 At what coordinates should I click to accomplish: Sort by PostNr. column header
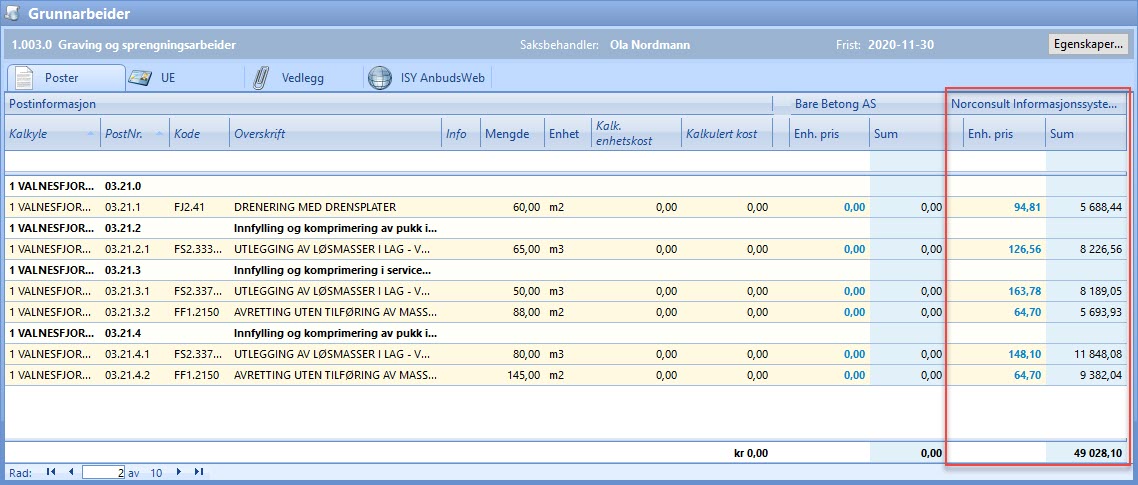point(134,134)
